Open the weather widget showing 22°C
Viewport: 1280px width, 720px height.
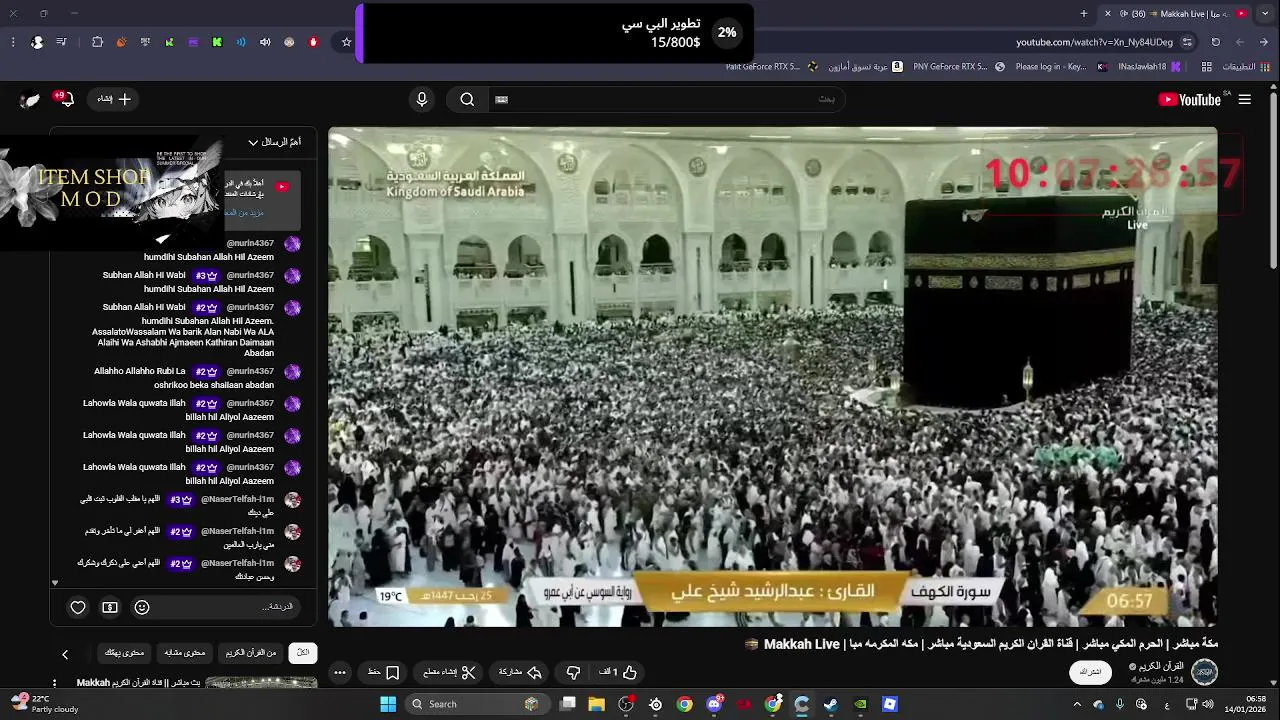[44, 704]
